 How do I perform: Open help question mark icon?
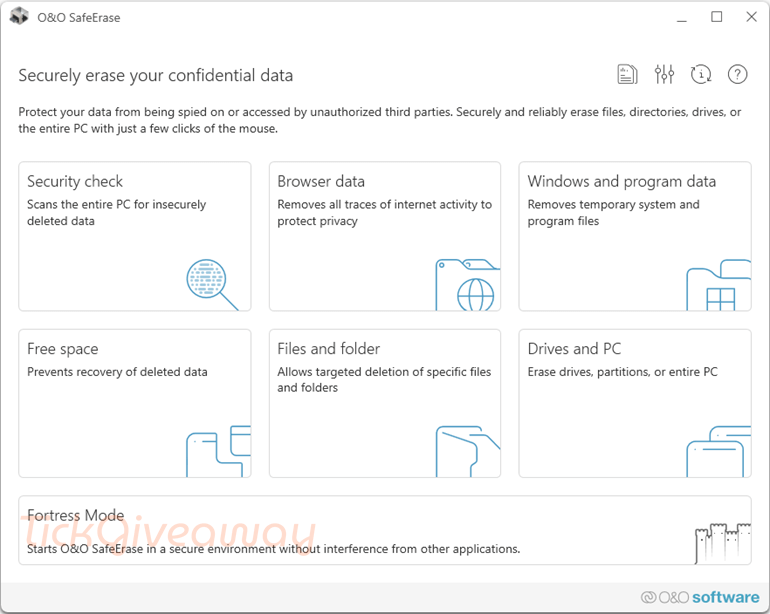coord(737,75)
